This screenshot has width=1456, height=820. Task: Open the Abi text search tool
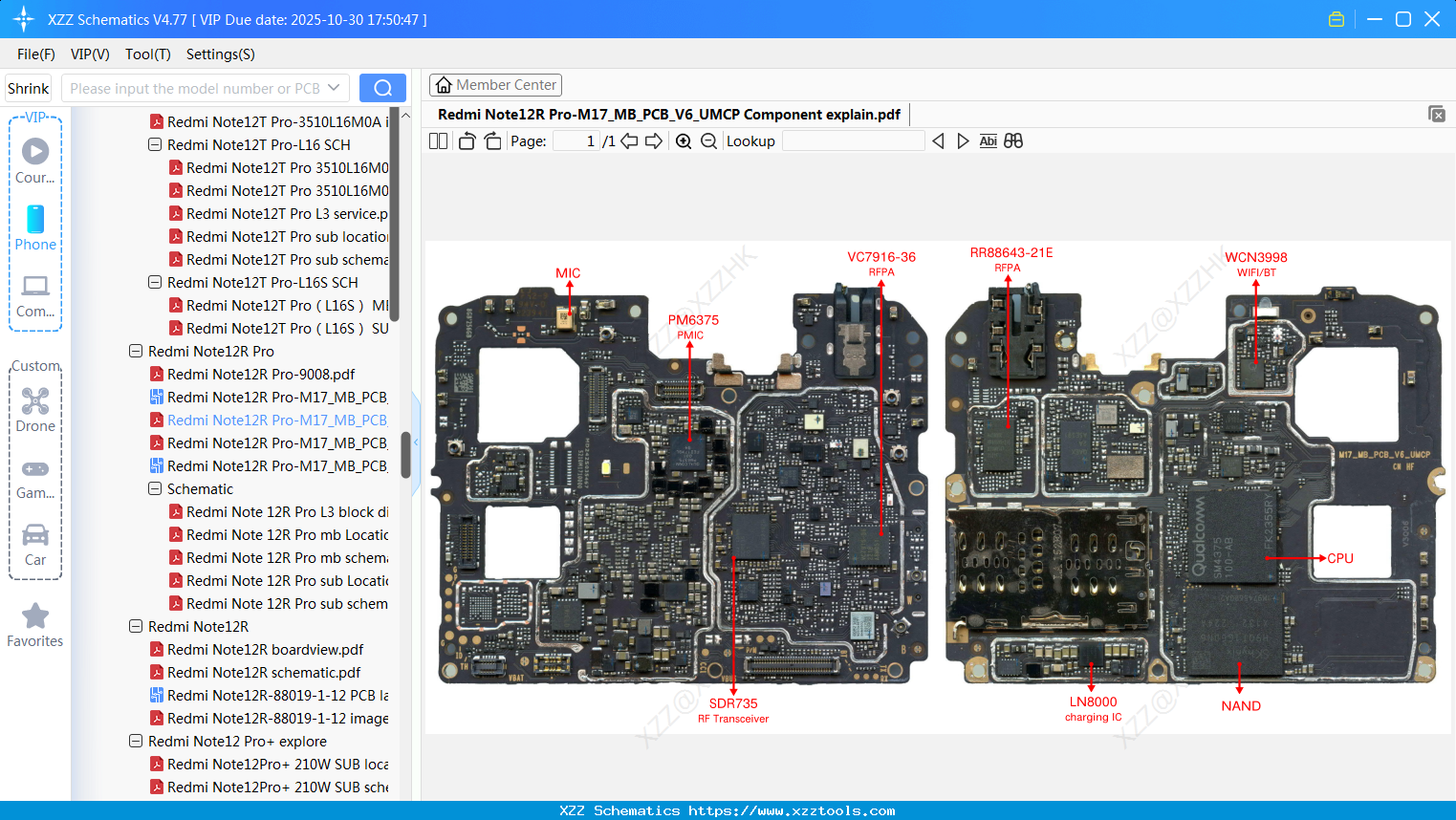(988, 140)
